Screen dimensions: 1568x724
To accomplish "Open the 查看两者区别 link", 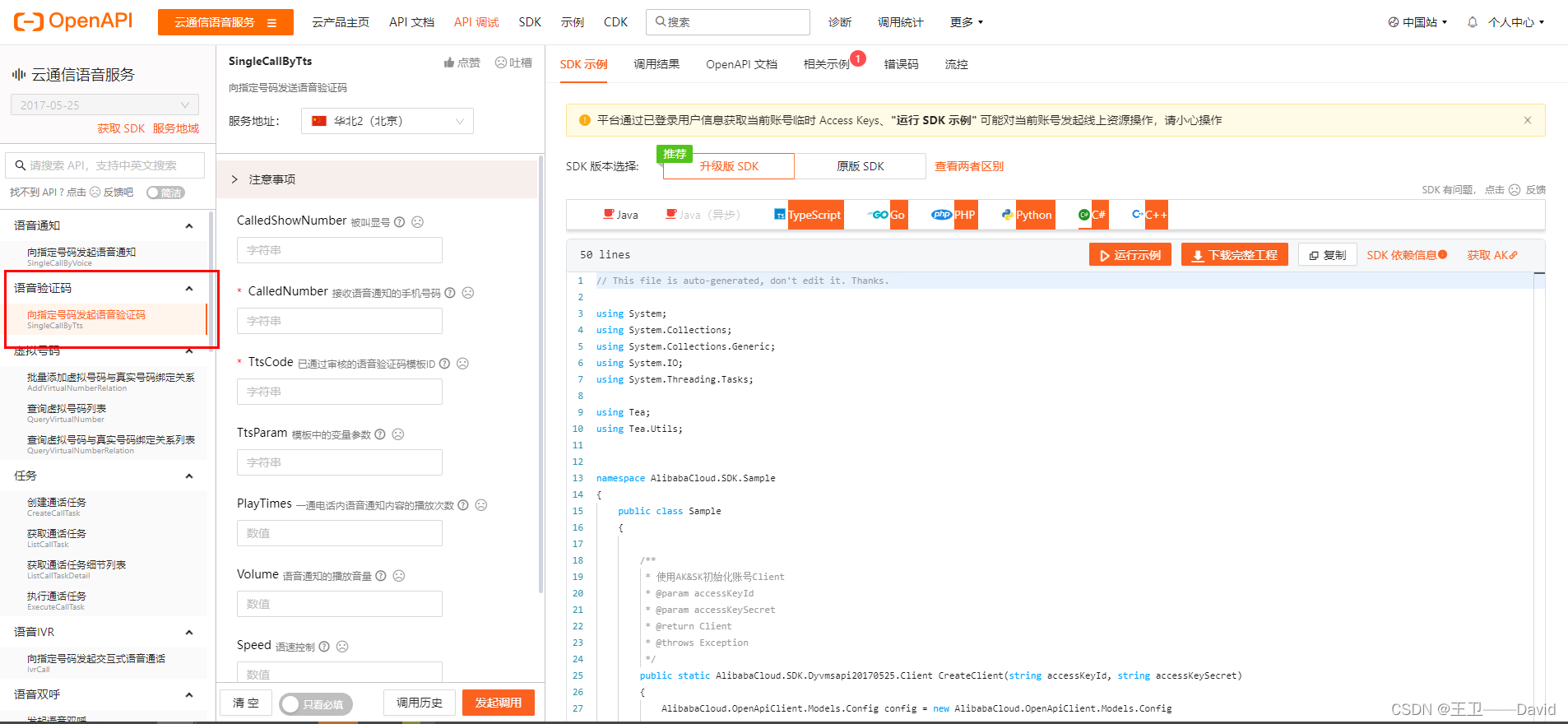I will pos(969,166).
